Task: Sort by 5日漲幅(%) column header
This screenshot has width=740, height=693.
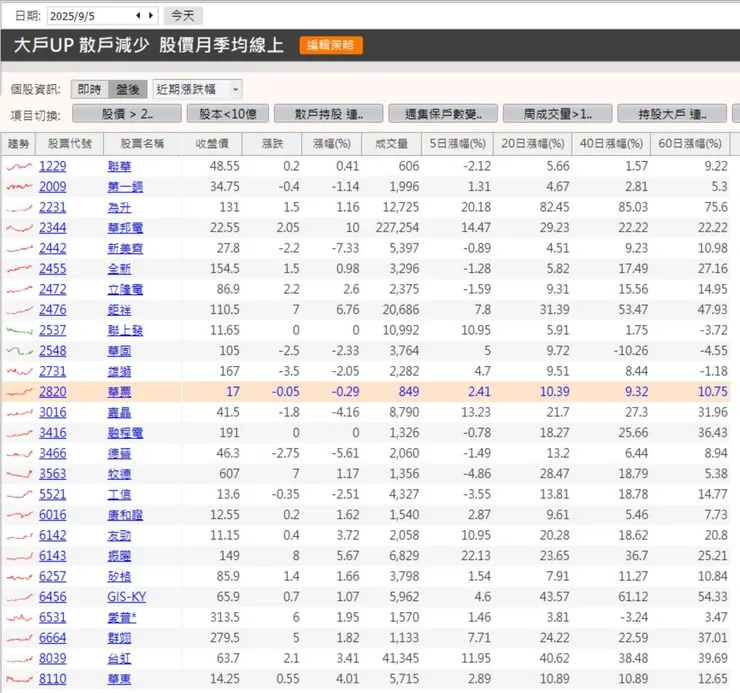Action: (x=457, y=144)
